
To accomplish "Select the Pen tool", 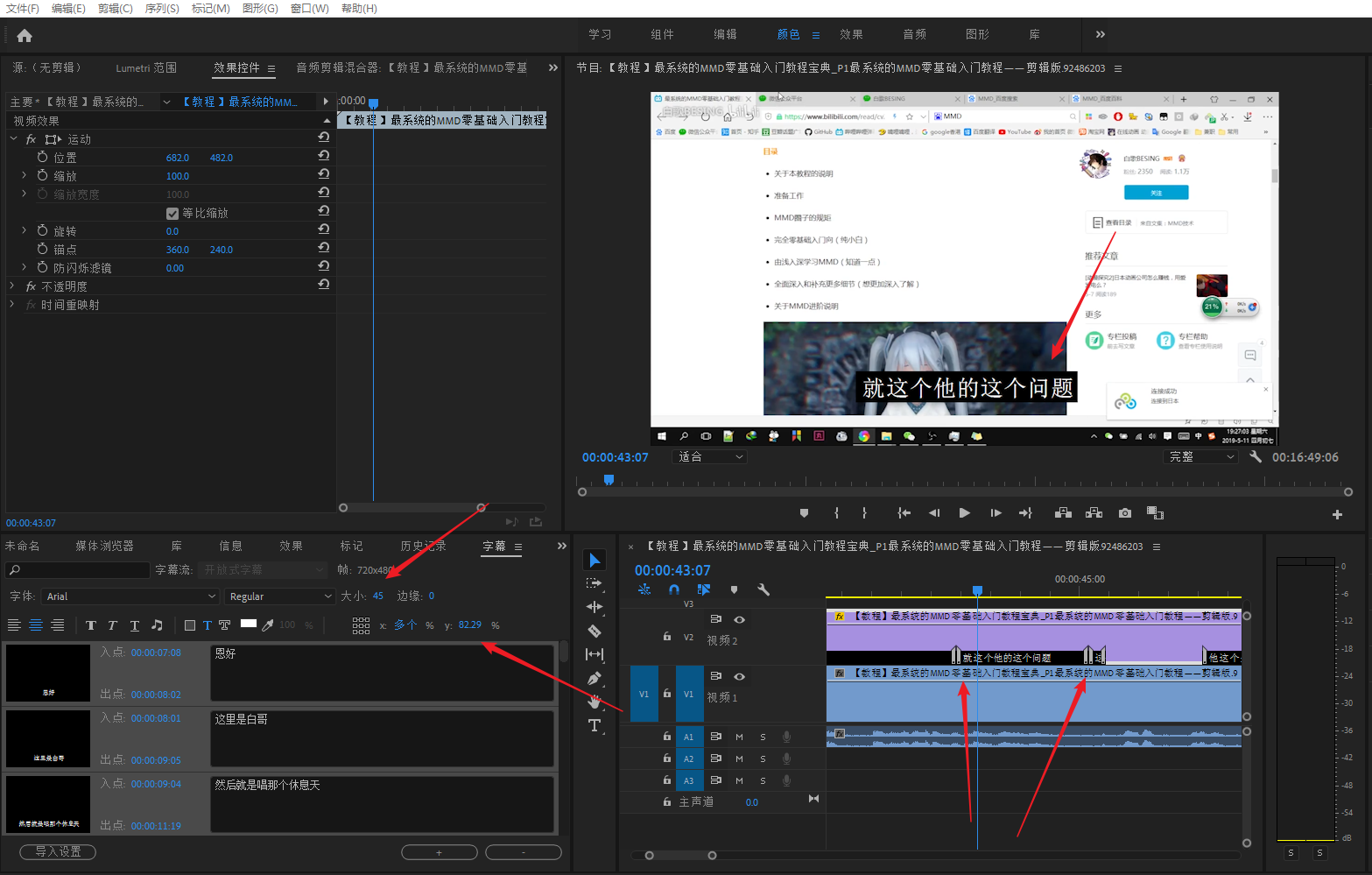I will 595,678.
